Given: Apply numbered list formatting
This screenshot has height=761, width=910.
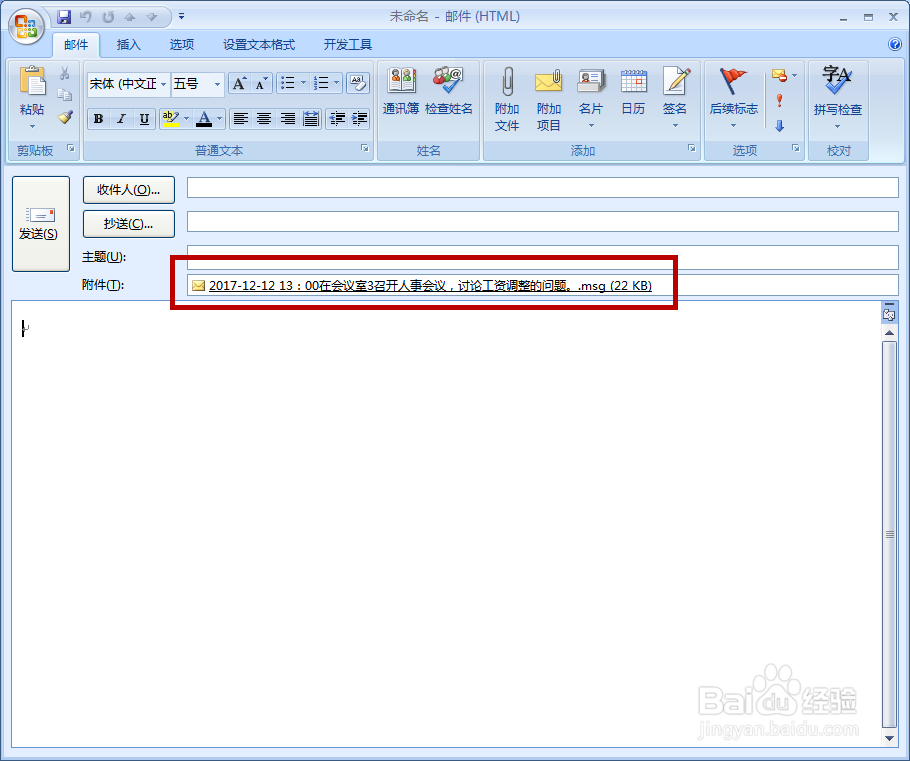Looking at the screenshot, I should tap(321, 84).
